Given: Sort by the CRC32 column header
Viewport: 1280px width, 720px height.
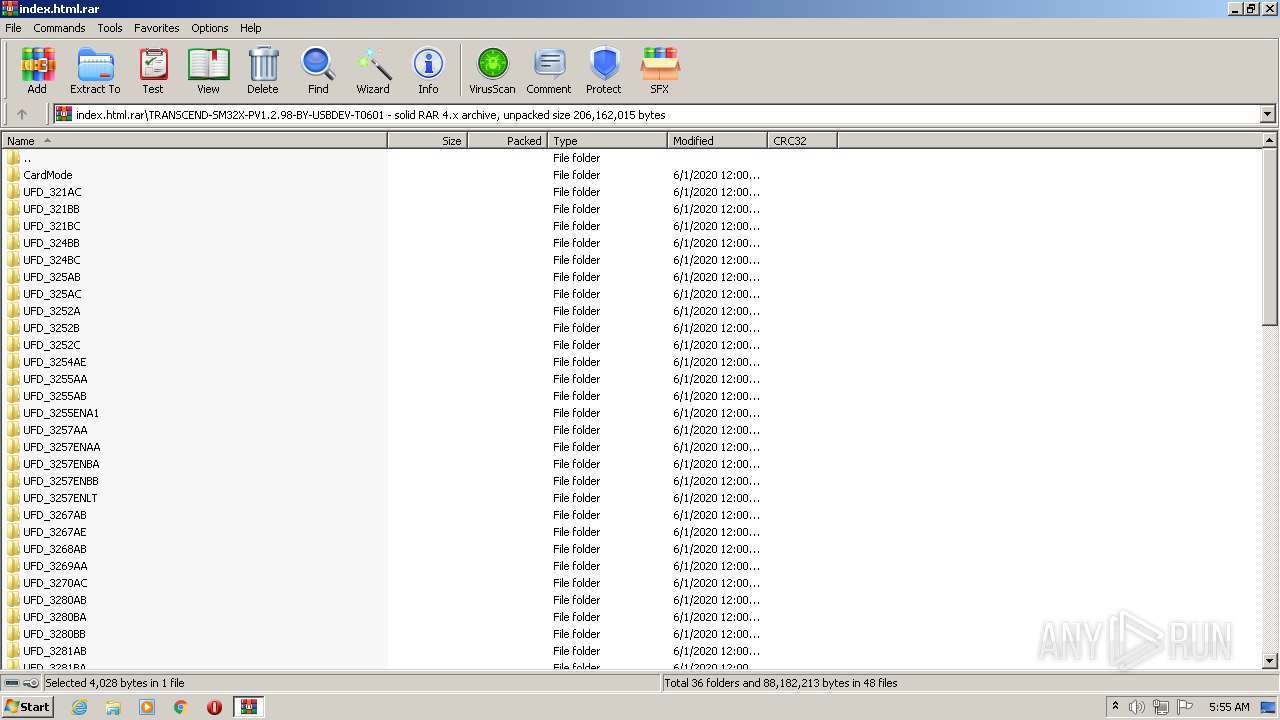Looking at the screenshot, I should pyautogui.click(x=802, y=141).
